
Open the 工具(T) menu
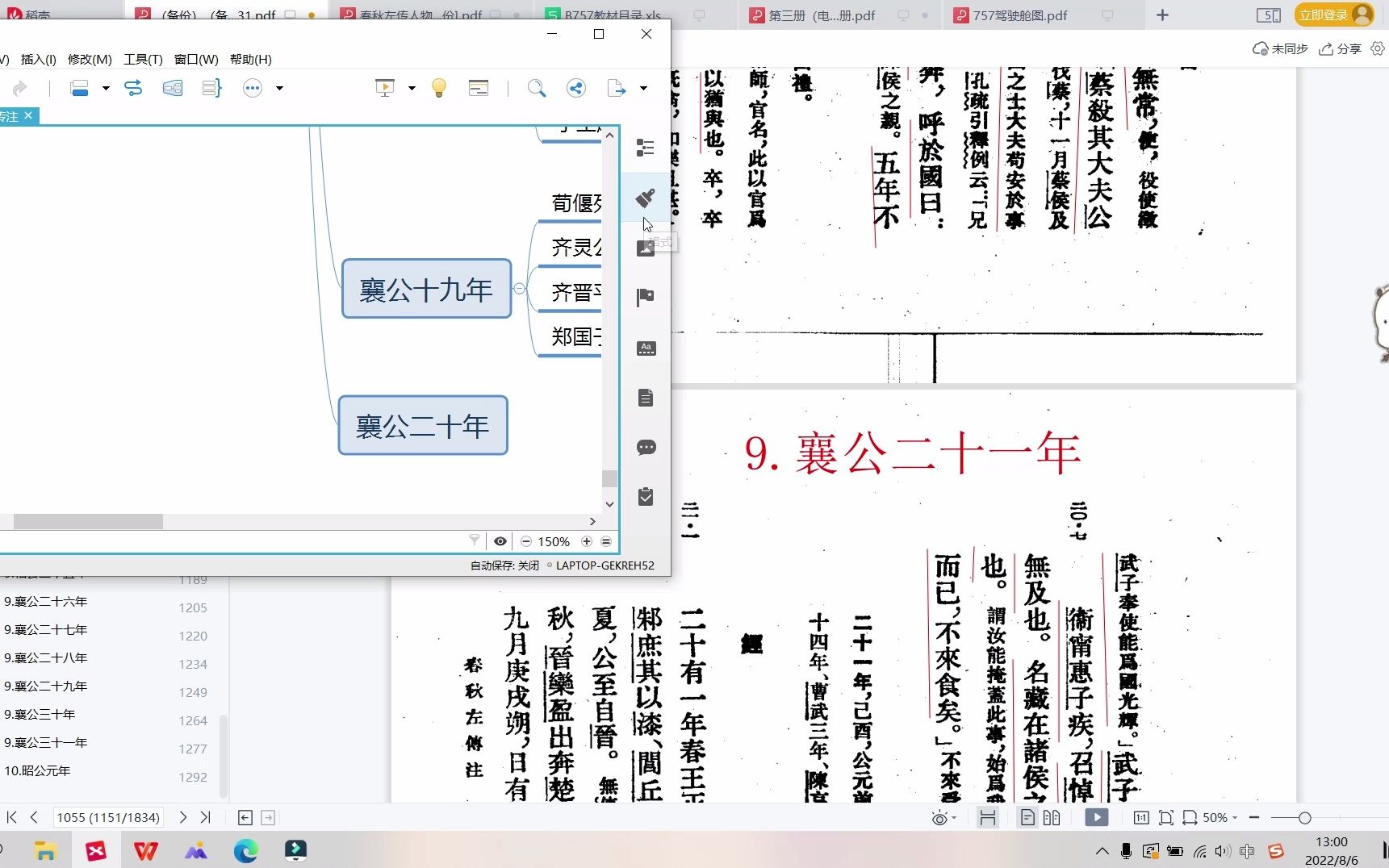pyautogui.click(x=143, y=59)
